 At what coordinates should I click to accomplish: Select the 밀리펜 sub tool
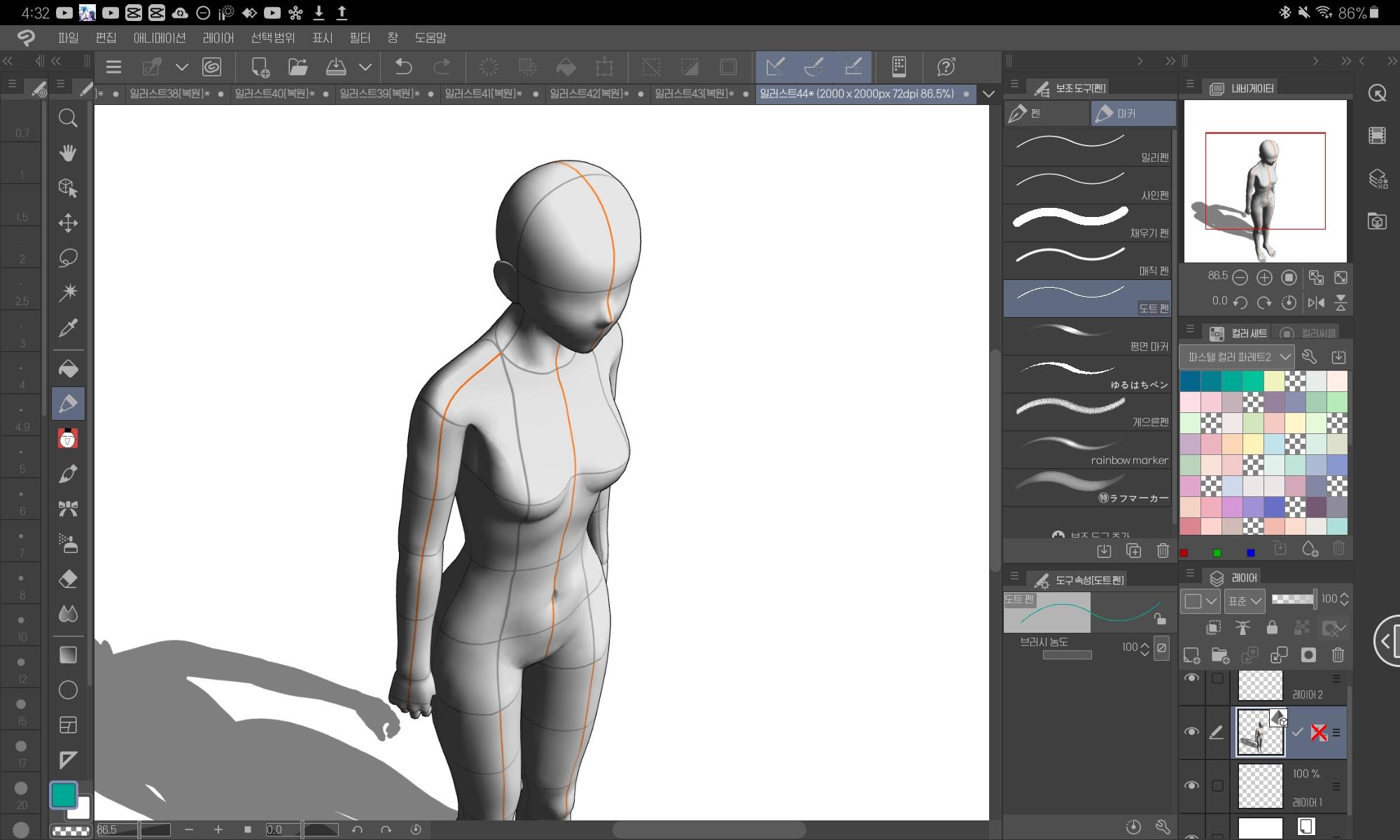click(x=1087, y=147)
